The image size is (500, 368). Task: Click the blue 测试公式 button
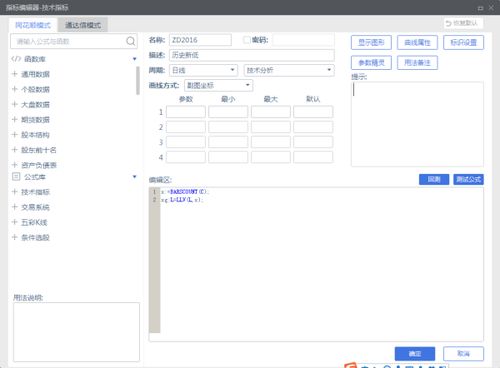468,179
